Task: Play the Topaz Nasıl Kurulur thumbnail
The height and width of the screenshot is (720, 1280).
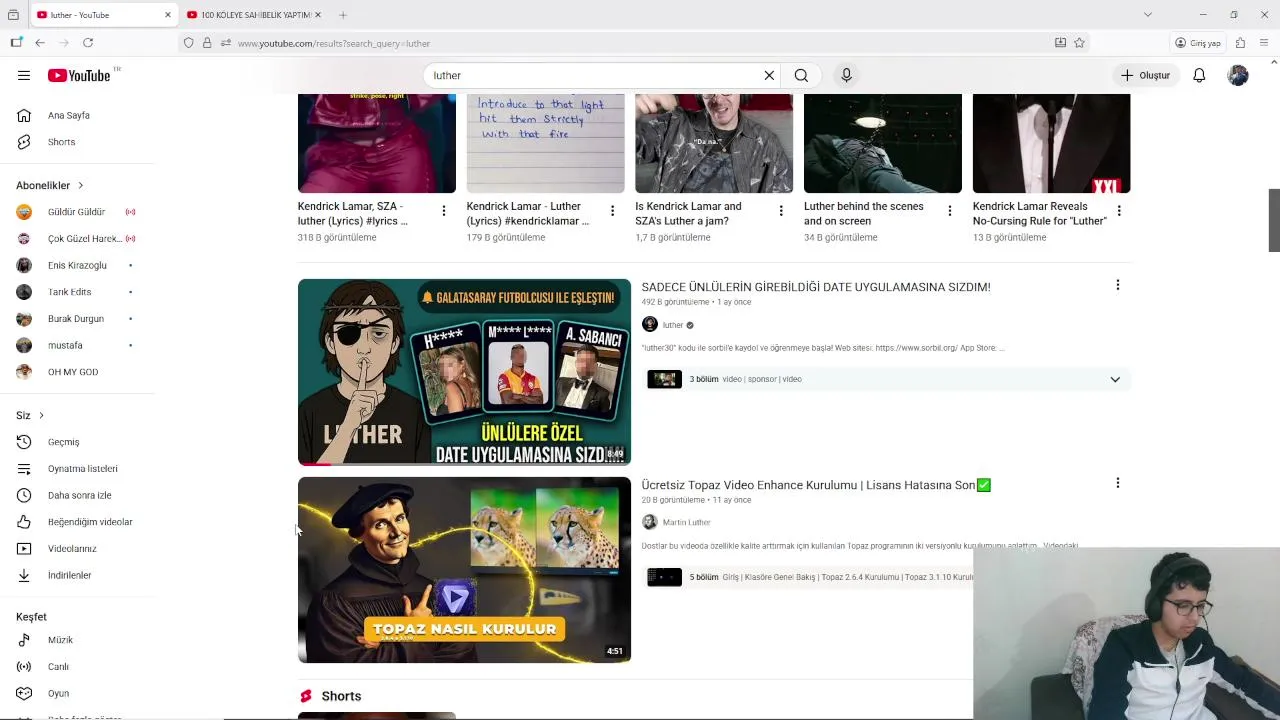Action: pos(464,570)
